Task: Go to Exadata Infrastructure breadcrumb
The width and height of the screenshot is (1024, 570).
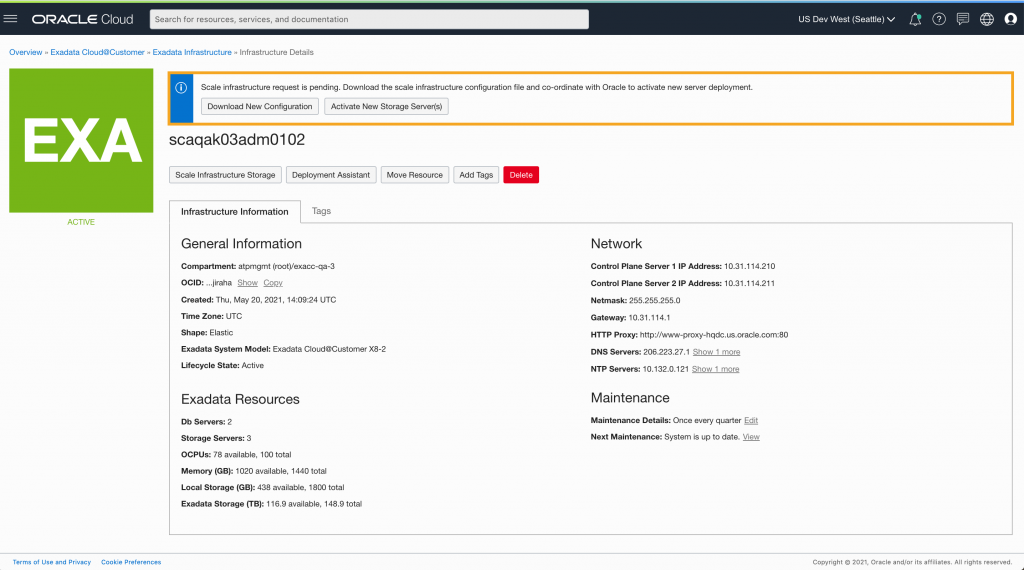Action: (192, 52)
